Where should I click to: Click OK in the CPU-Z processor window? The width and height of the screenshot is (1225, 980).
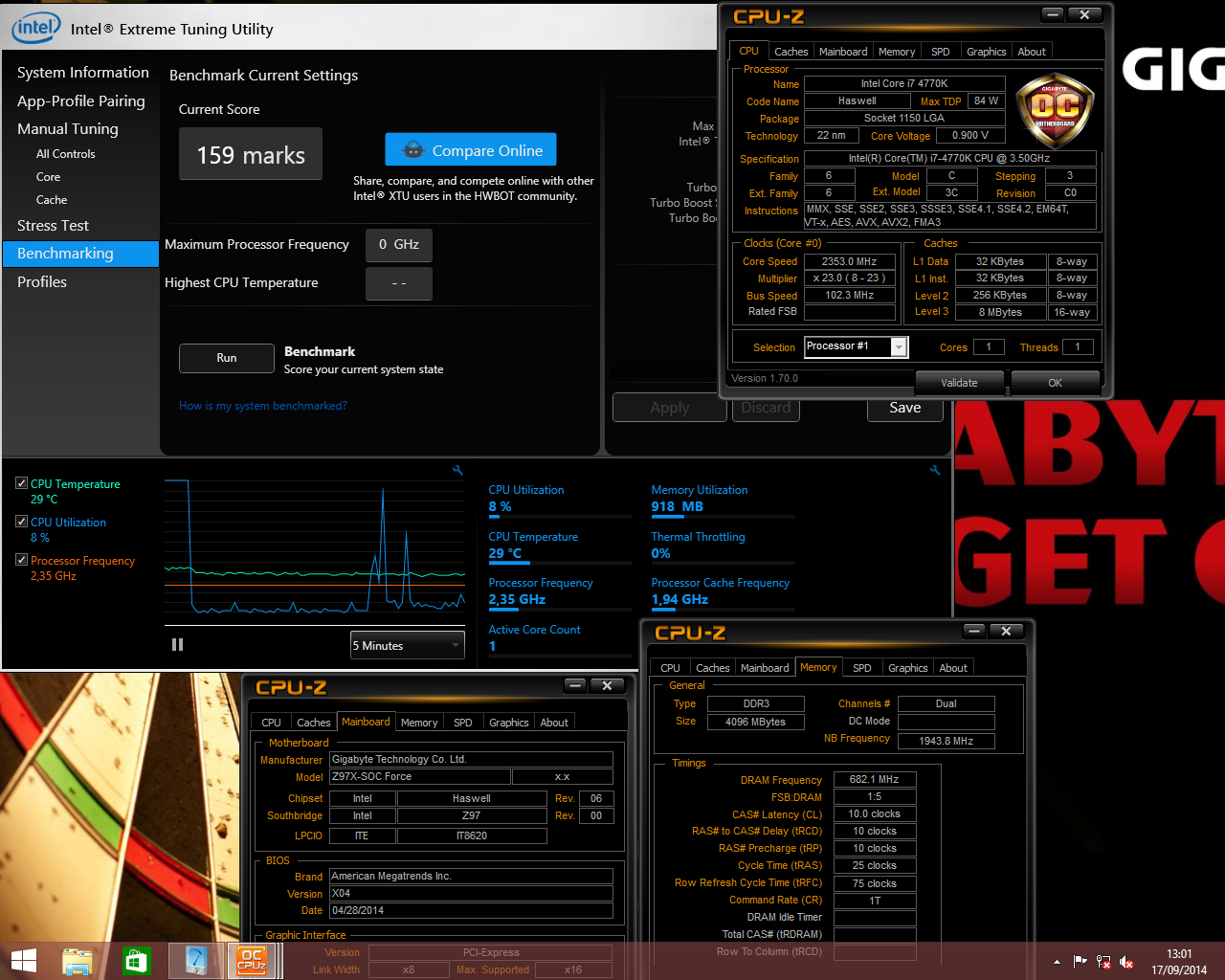pos(1055,383)
